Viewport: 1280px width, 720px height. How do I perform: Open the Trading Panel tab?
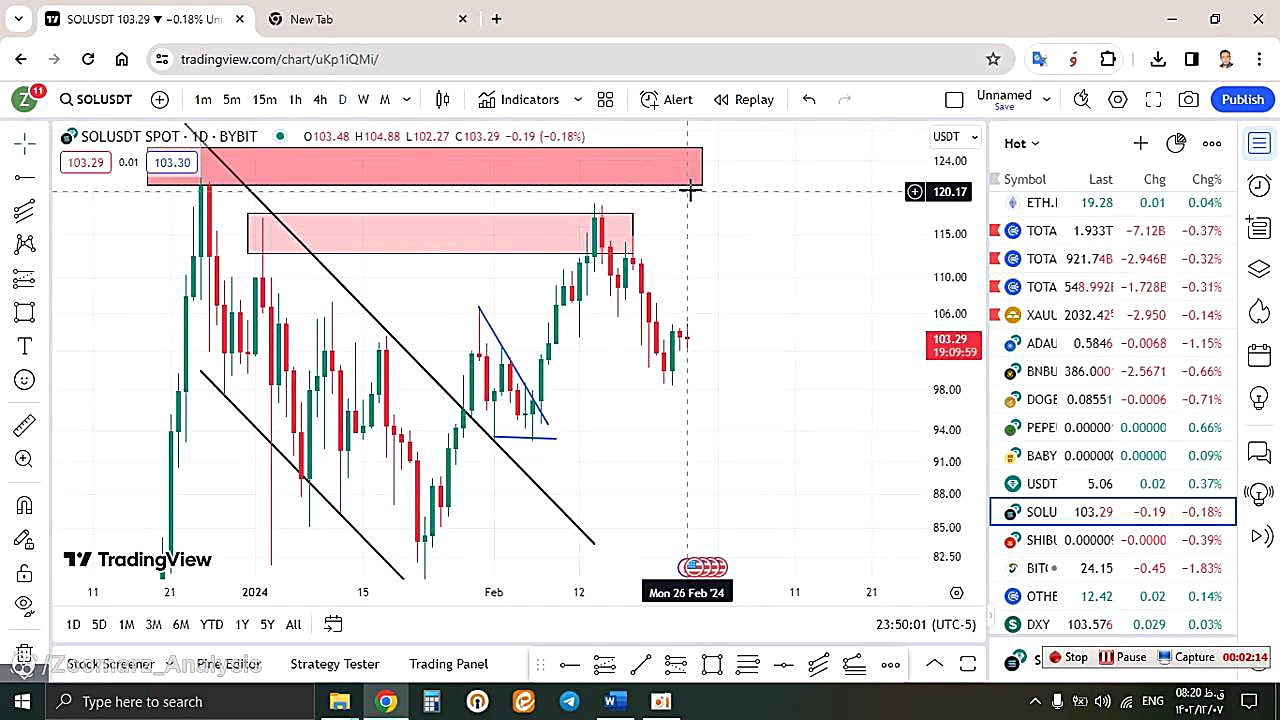[449, 663]
